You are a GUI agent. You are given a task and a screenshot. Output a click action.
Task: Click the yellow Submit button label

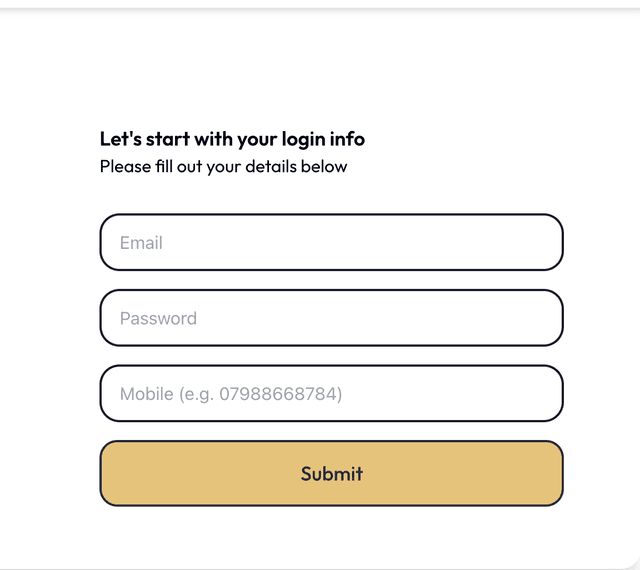(331, 474)
